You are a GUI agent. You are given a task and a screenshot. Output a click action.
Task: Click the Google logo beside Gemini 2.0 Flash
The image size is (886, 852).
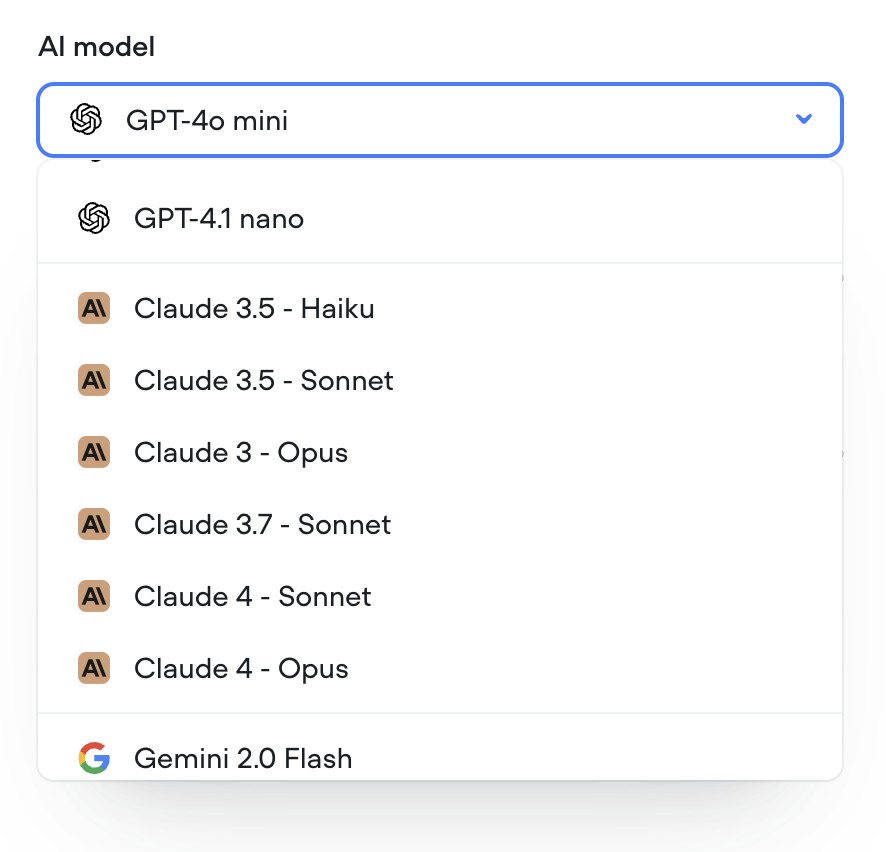tap(94, 759)
